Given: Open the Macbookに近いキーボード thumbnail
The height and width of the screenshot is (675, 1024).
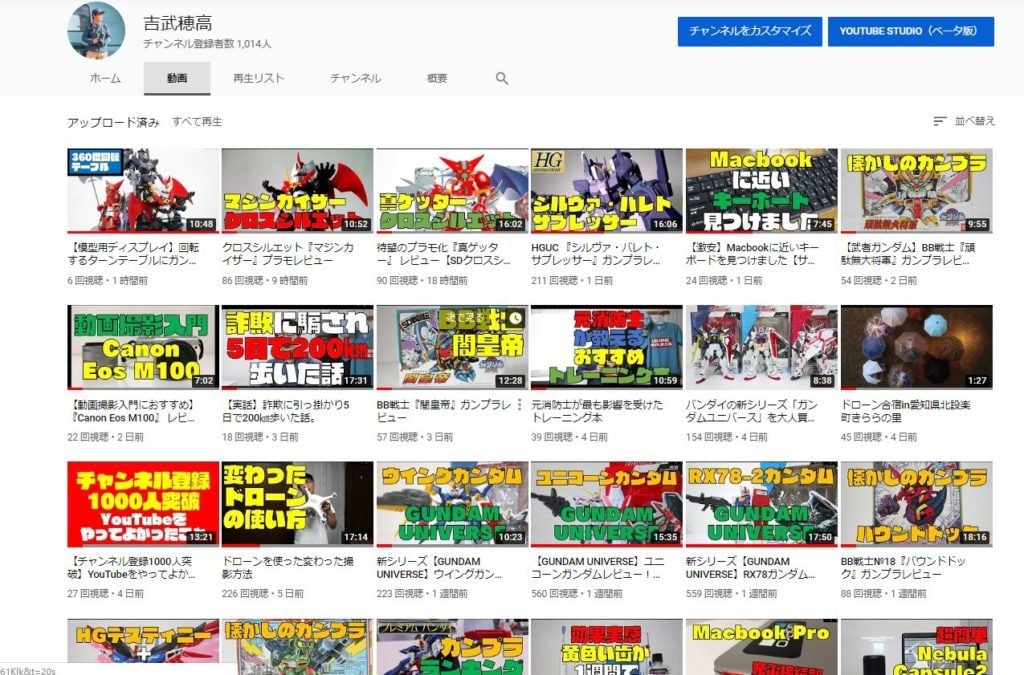Looking at the screenshot, I should click(x=761, y=191).
